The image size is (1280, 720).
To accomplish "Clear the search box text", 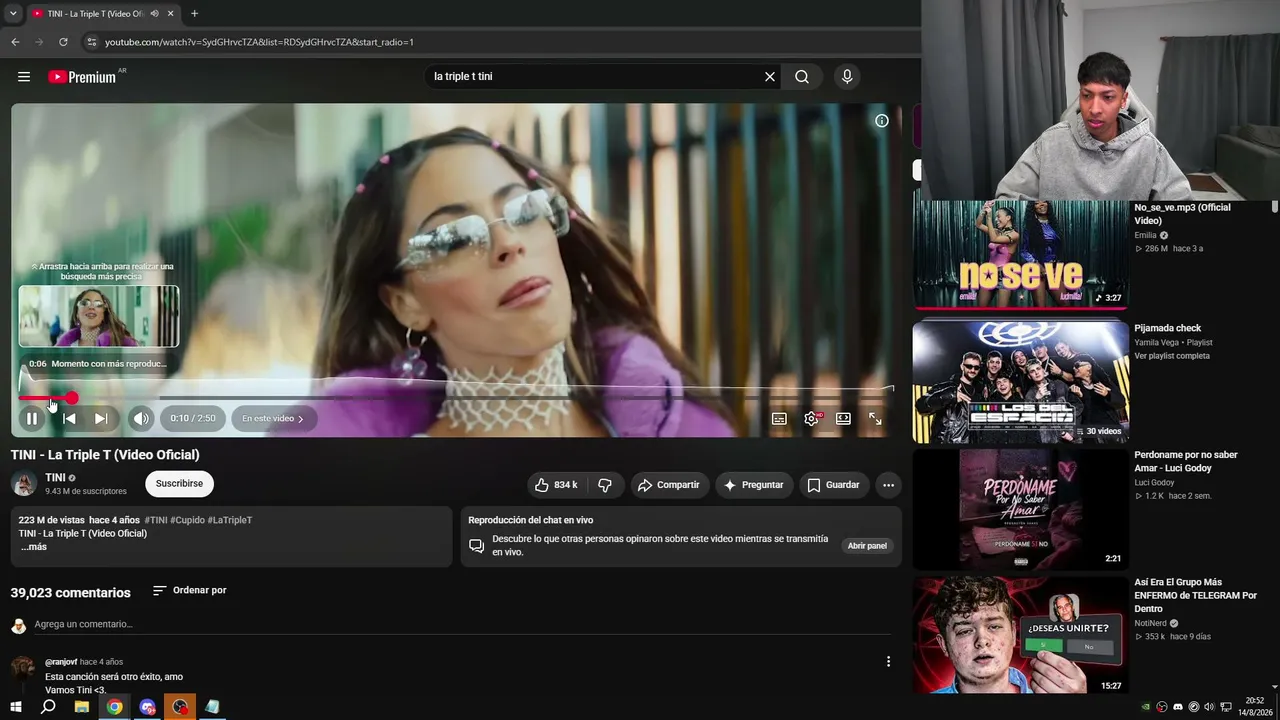I will point(770,77).
